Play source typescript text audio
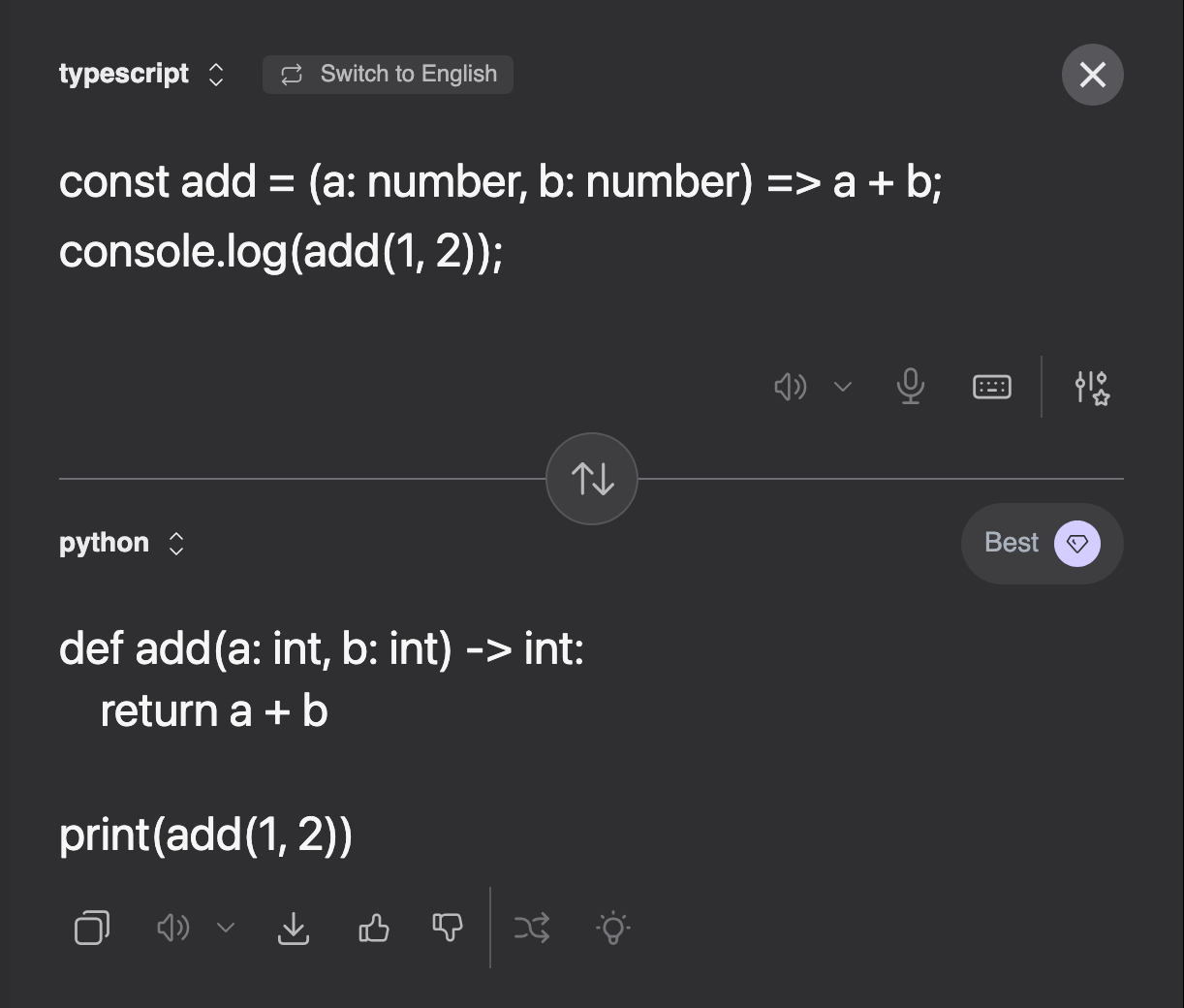This screenshot has height=1008, width=1184. 790,387
